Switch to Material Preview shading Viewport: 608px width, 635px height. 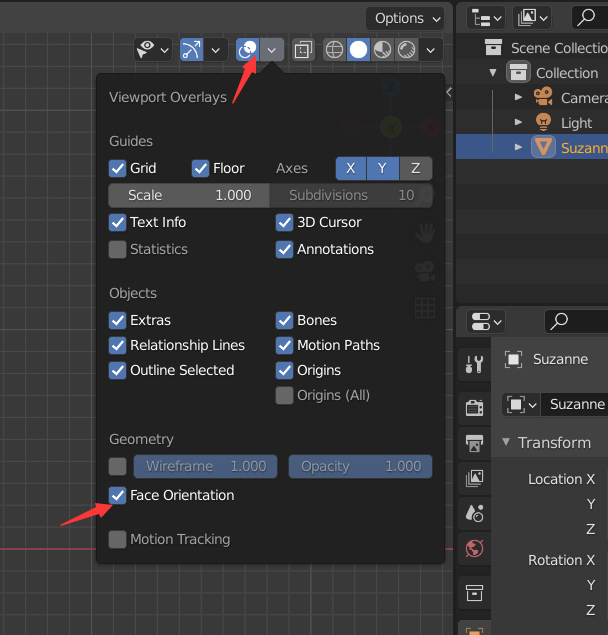point(382,50)
